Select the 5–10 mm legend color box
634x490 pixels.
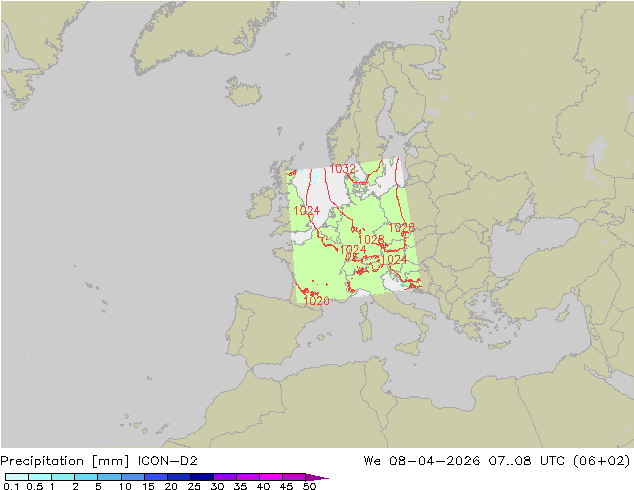click(x=109, y=477)
